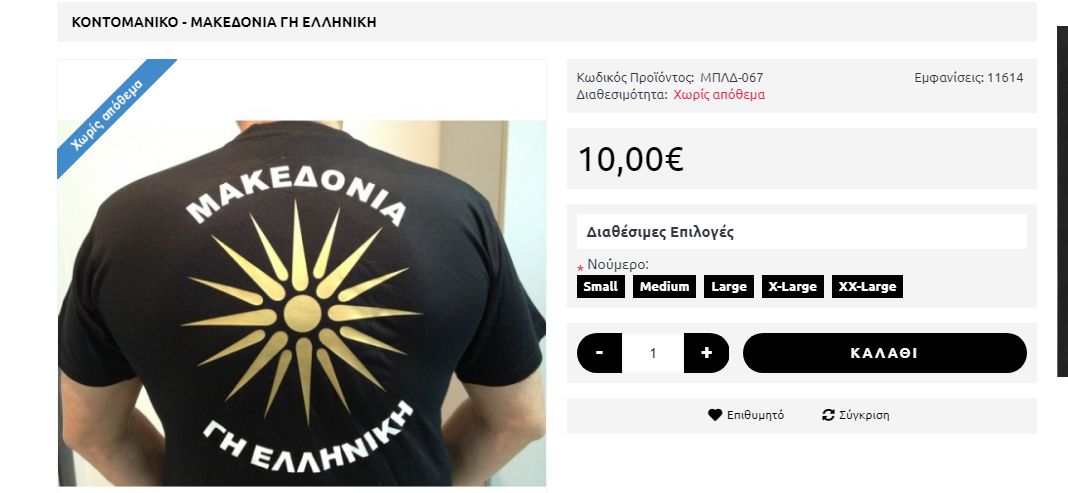The height and width of the screenshot is (493, 1068).
Task: Select size Medium
Action: click(664, 287)
